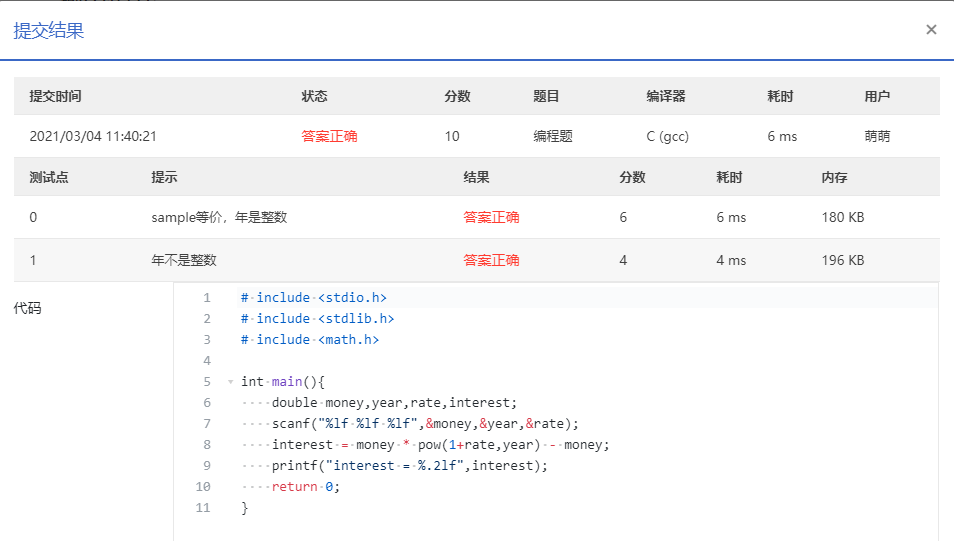The width and height of the screenshot is (954, 541).
Task: Click the 内存 column header
Action: 834,177
